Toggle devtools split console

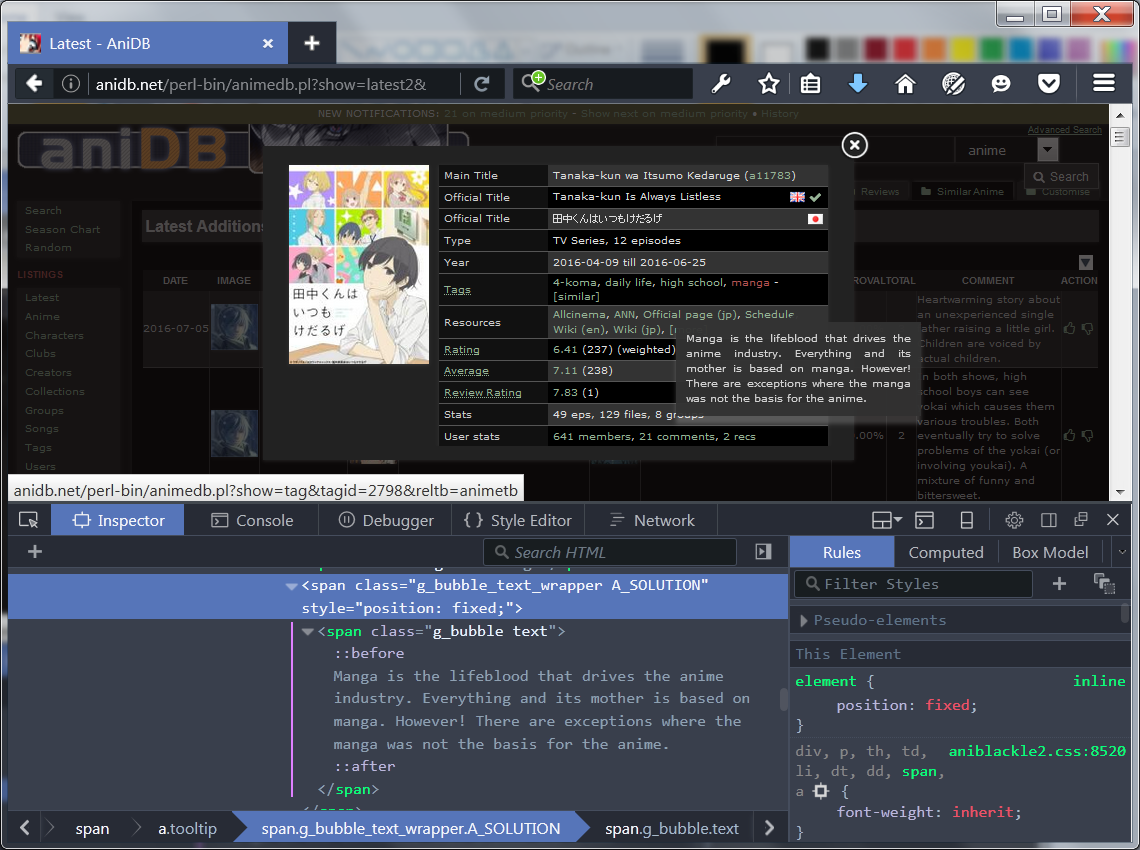coord(925,520)
